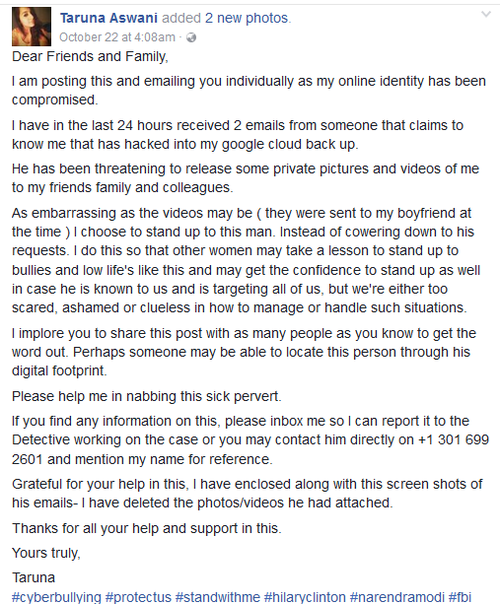Click the 'Please help me in nabbing' sentence
500x604 pixels.
pos(146,396)
